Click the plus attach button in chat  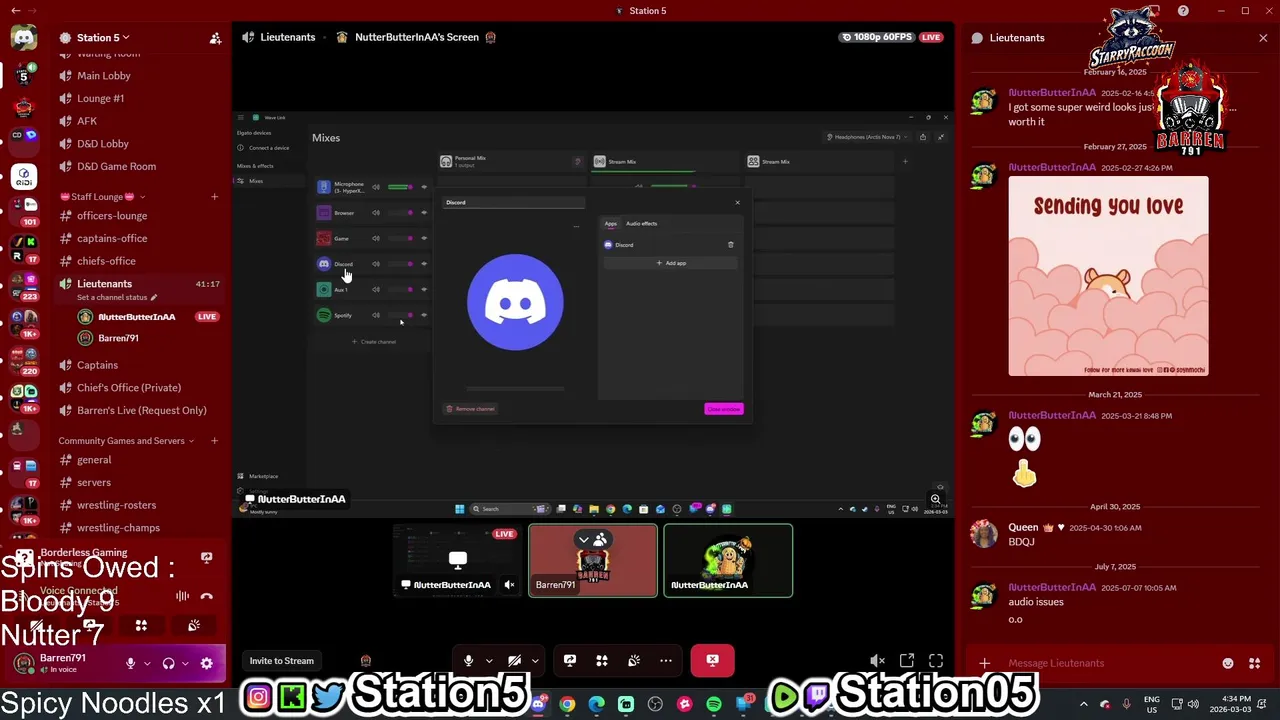pos(984,663)
